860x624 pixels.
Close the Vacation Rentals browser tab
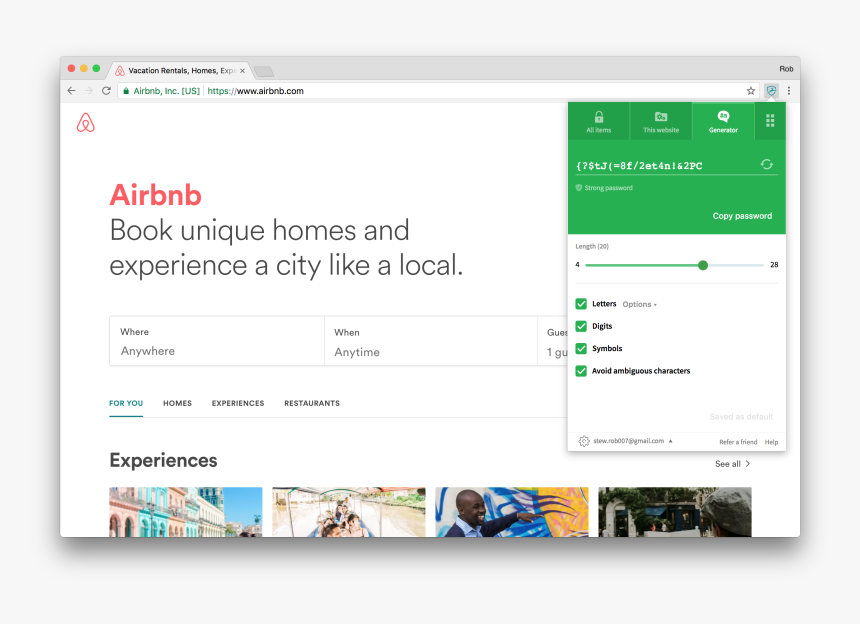(242, 71)
